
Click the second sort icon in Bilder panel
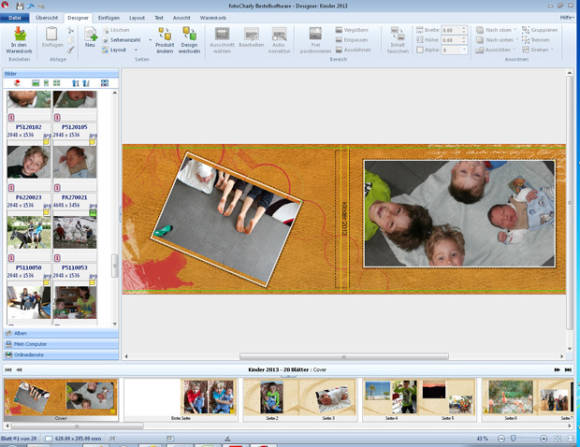[x=86, y=83]
